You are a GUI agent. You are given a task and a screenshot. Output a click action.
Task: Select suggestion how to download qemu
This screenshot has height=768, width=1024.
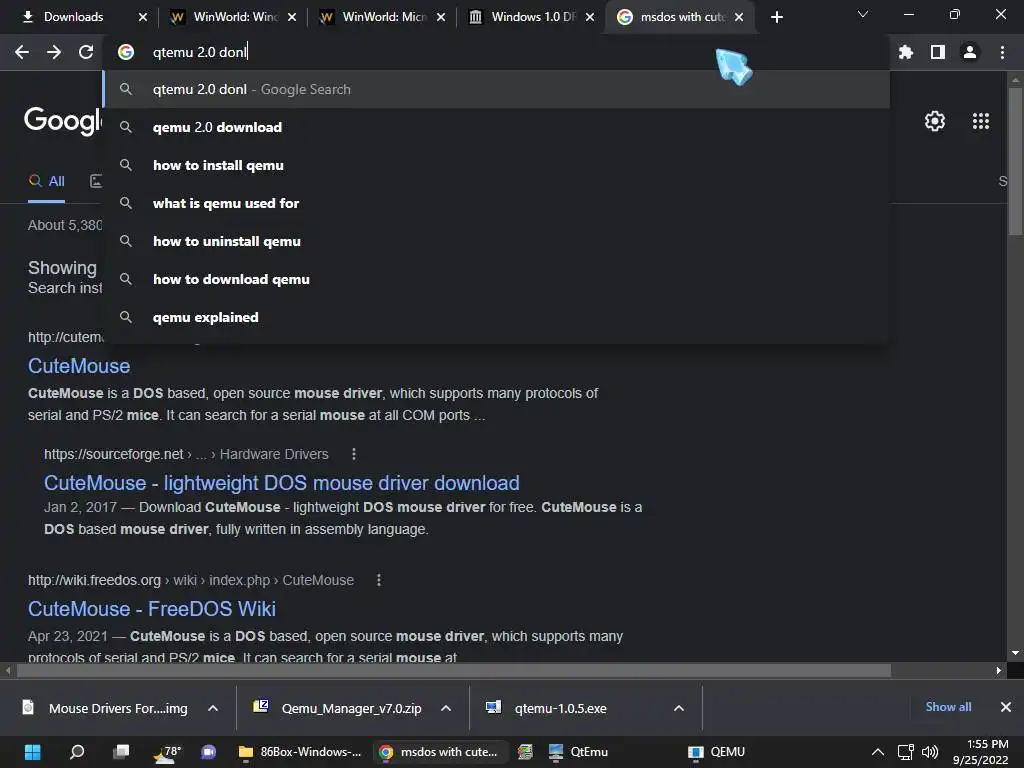(x=496, y=279)
